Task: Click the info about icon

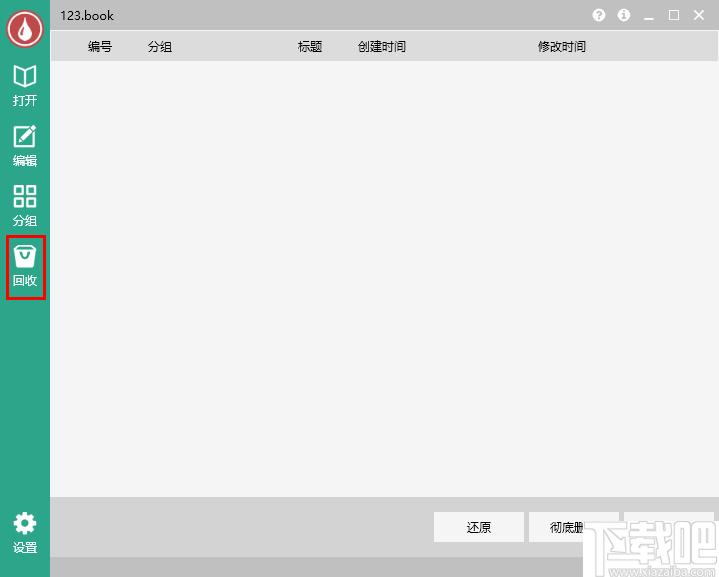Action: (624, 15)
